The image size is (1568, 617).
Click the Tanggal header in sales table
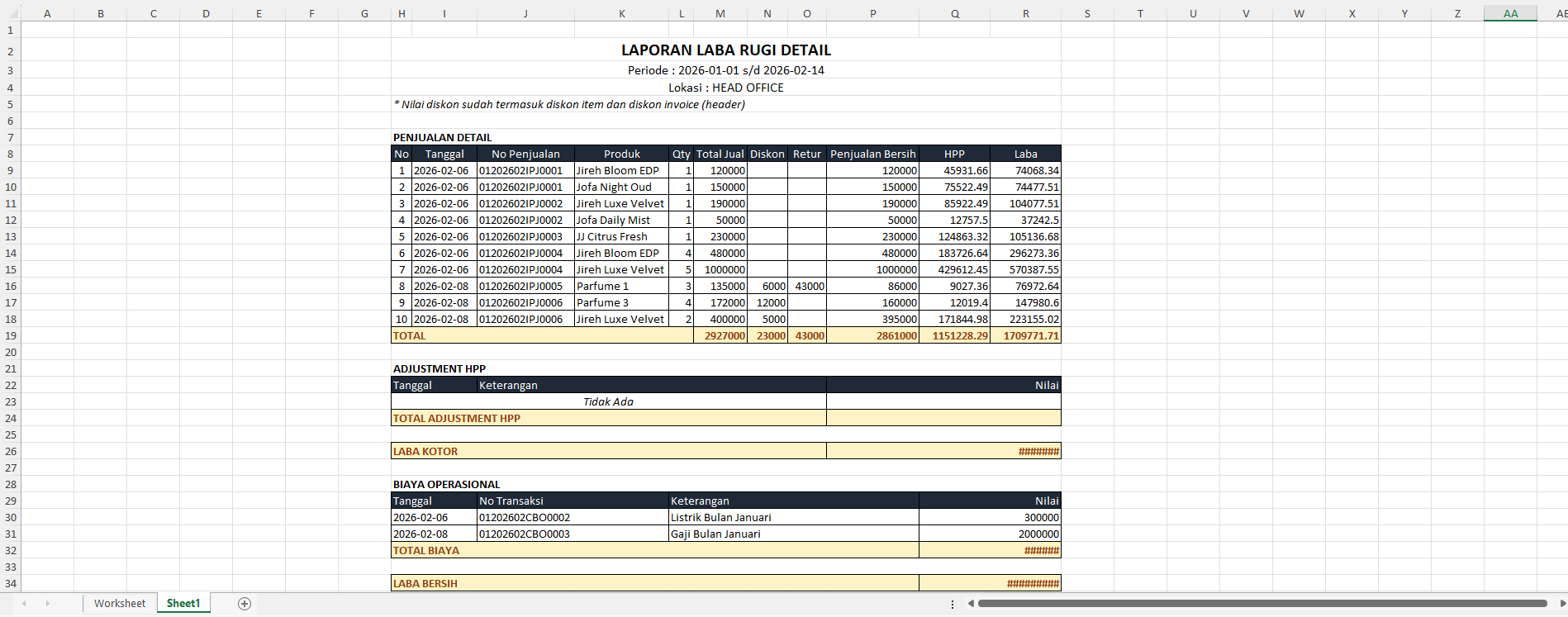click(x=444, y=154)
